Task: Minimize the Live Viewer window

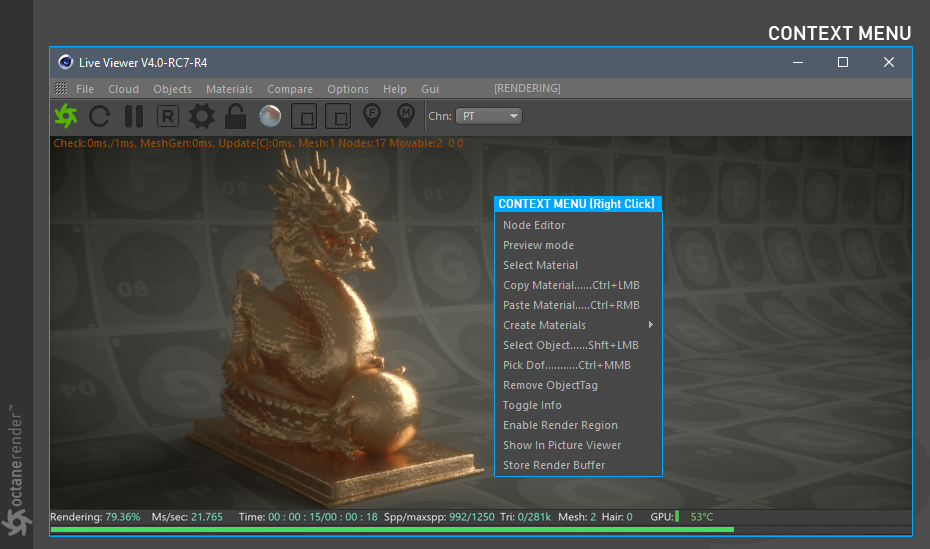Action: [x=798, y=62]
